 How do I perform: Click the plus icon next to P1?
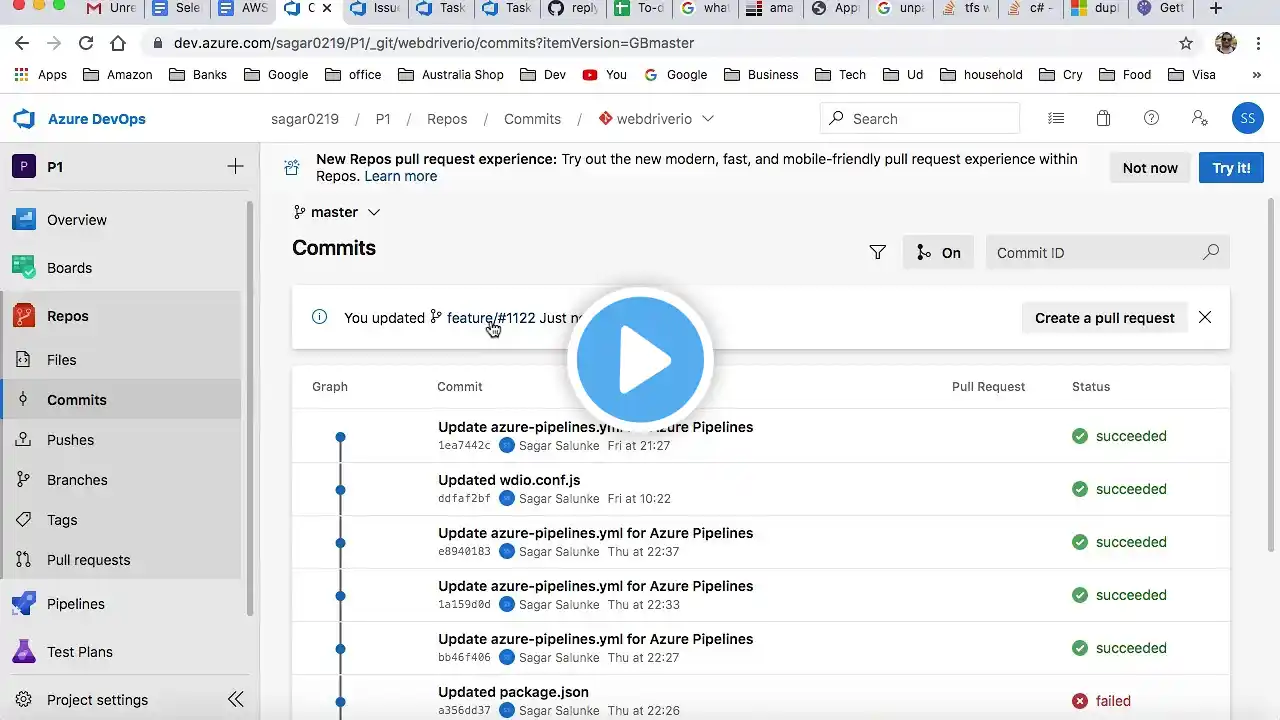pos(235,166)
